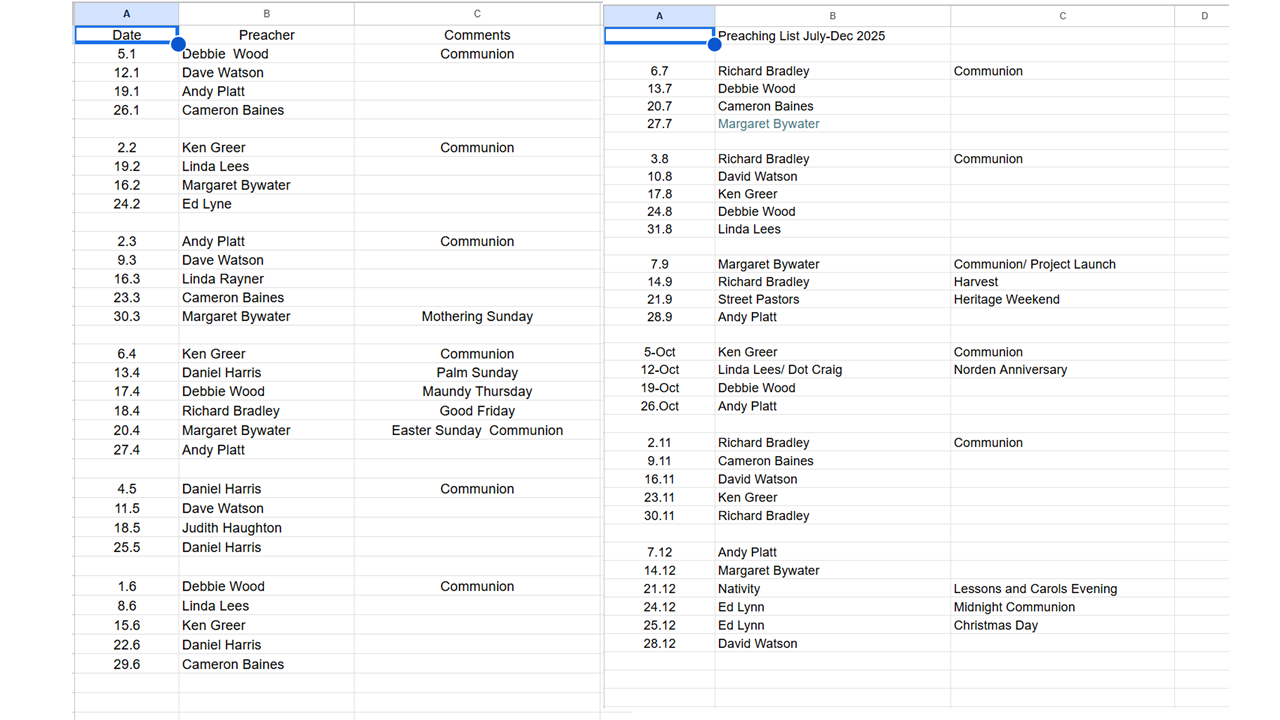This screenshot has width=1280, height=720.
Task: Select the 'Preaching List July-Dec 2025' title cell
Action: [x=832, y=36]
